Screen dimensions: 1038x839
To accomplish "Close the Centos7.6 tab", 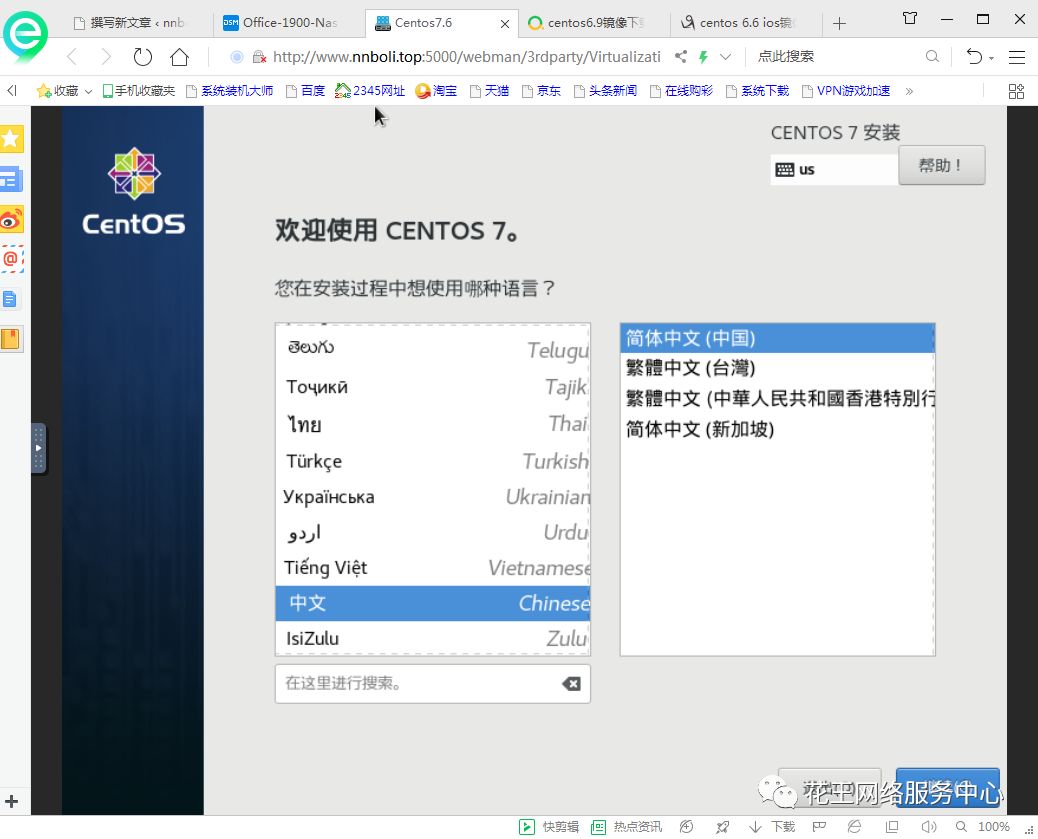I will click(505, 24).
